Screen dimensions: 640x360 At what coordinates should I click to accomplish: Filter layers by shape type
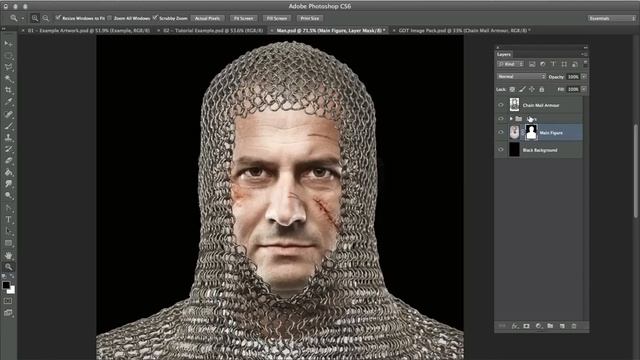point(564,64)
